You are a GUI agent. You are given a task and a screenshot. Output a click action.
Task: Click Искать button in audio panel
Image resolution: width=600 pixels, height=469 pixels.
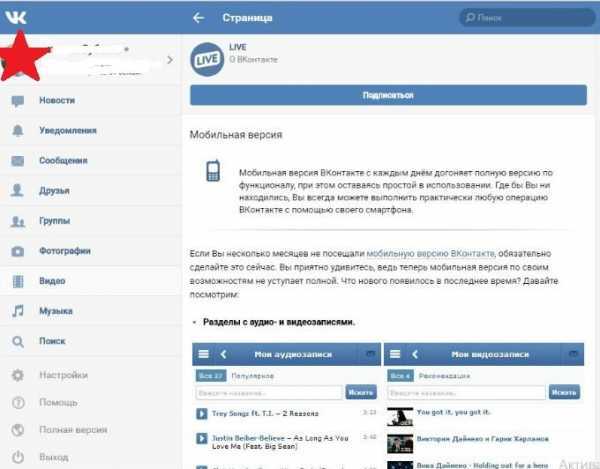361,392
